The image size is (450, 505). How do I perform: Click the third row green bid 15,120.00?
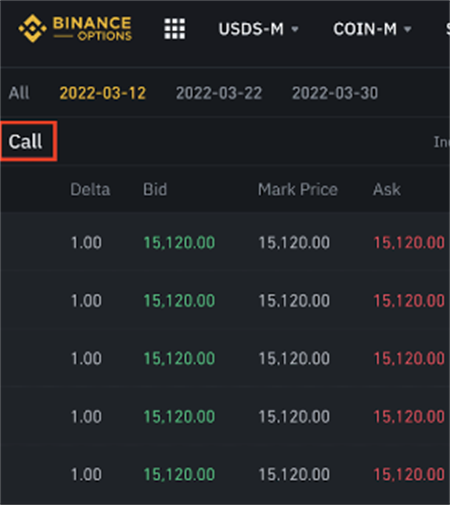[179, 359]
